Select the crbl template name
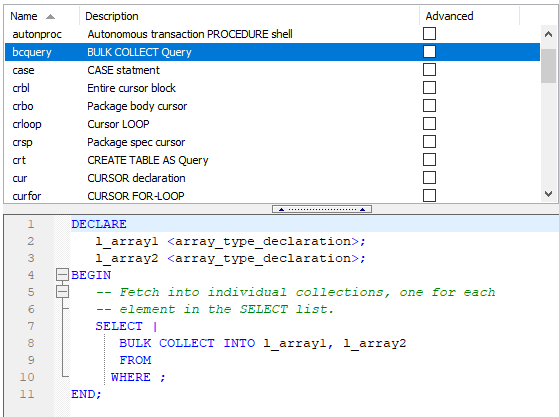Screen dimensions: 559x417 (21, 88)
